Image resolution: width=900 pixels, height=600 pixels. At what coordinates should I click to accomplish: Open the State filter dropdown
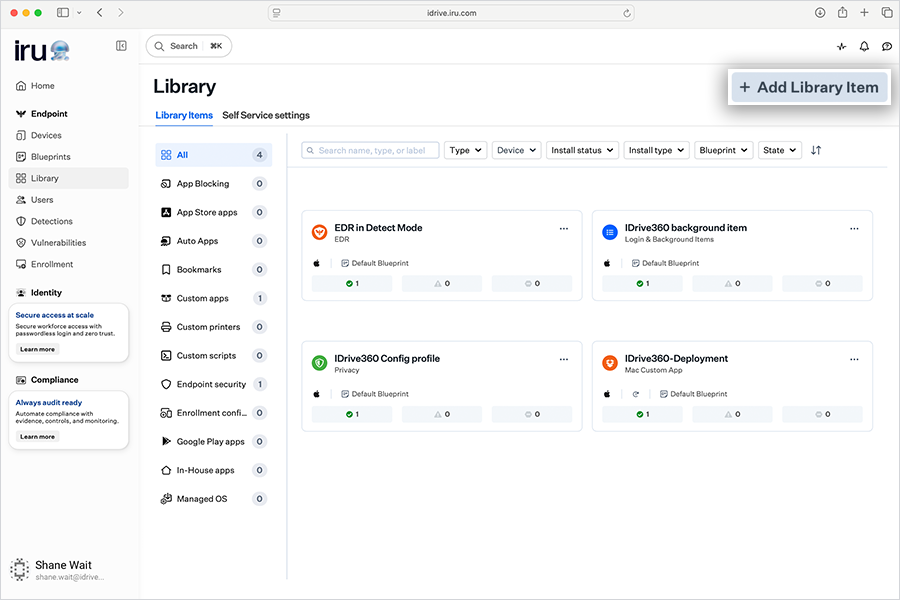coord(779,150)
